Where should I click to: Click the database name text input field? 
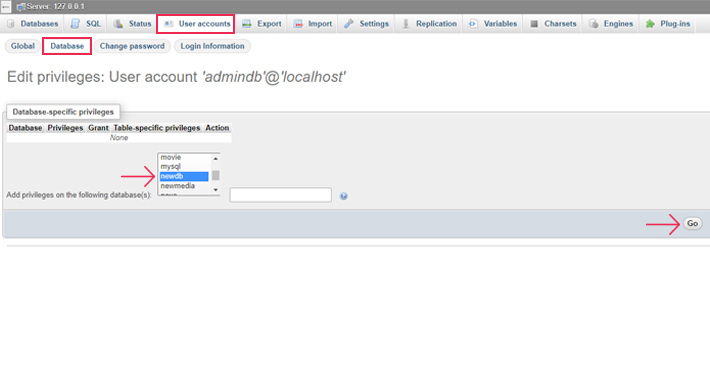pyautogui.click(x=281, y=195)
